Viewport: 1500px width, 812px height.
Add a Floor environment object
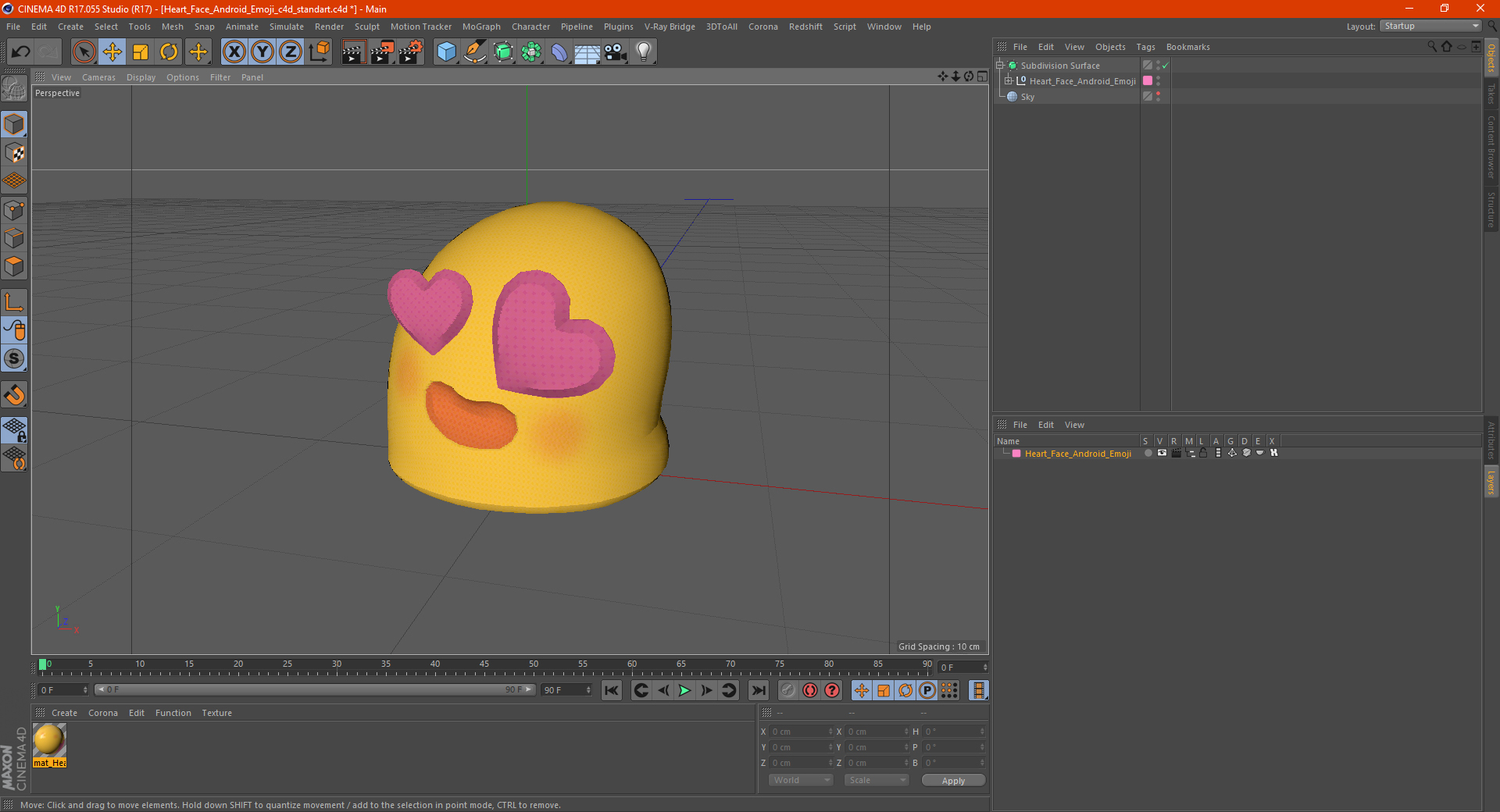[587, 52]
